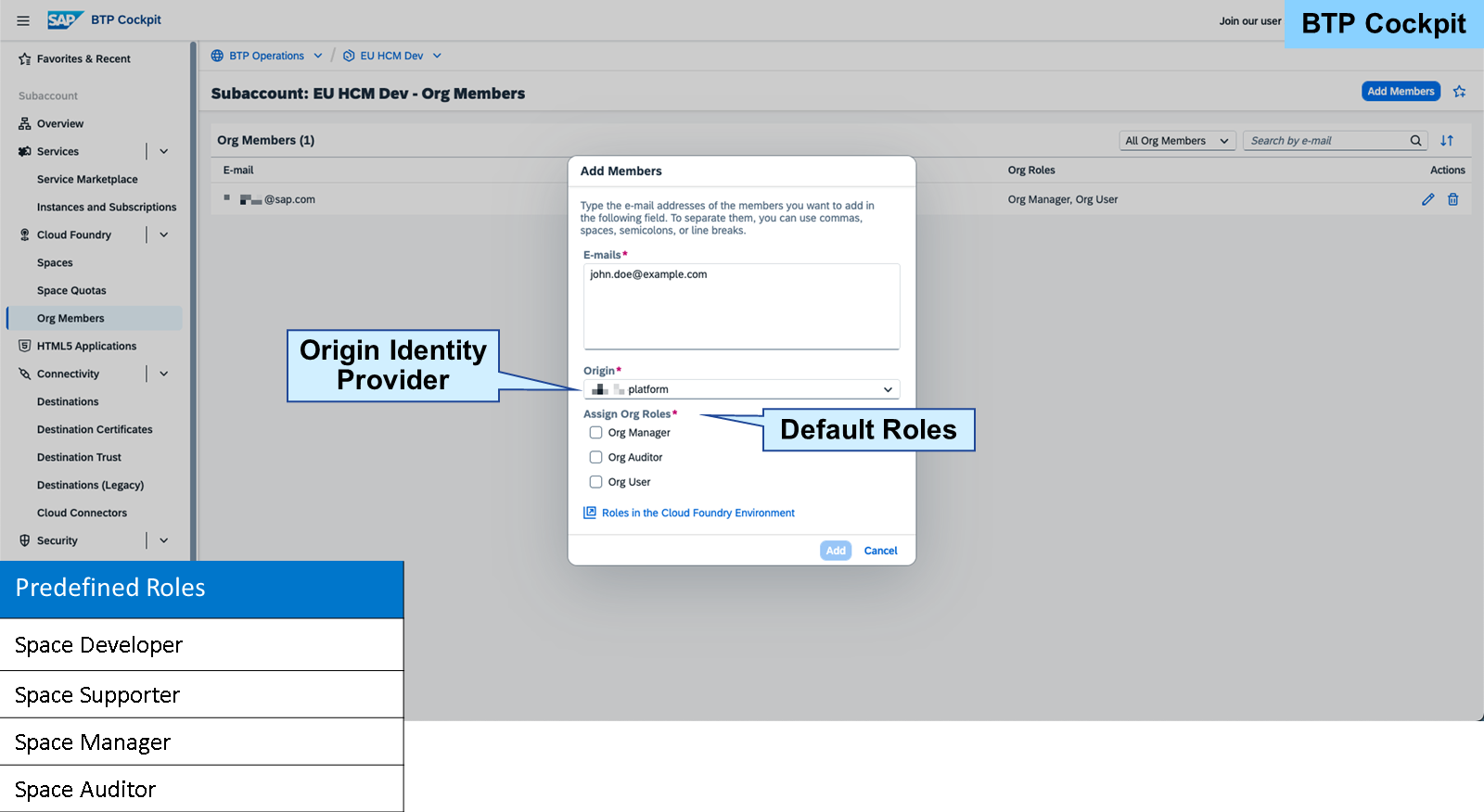Open Roles in the Cloud Foundry Environment link
The height and width of the screenshot is (812, 1484).
point(698,513)
